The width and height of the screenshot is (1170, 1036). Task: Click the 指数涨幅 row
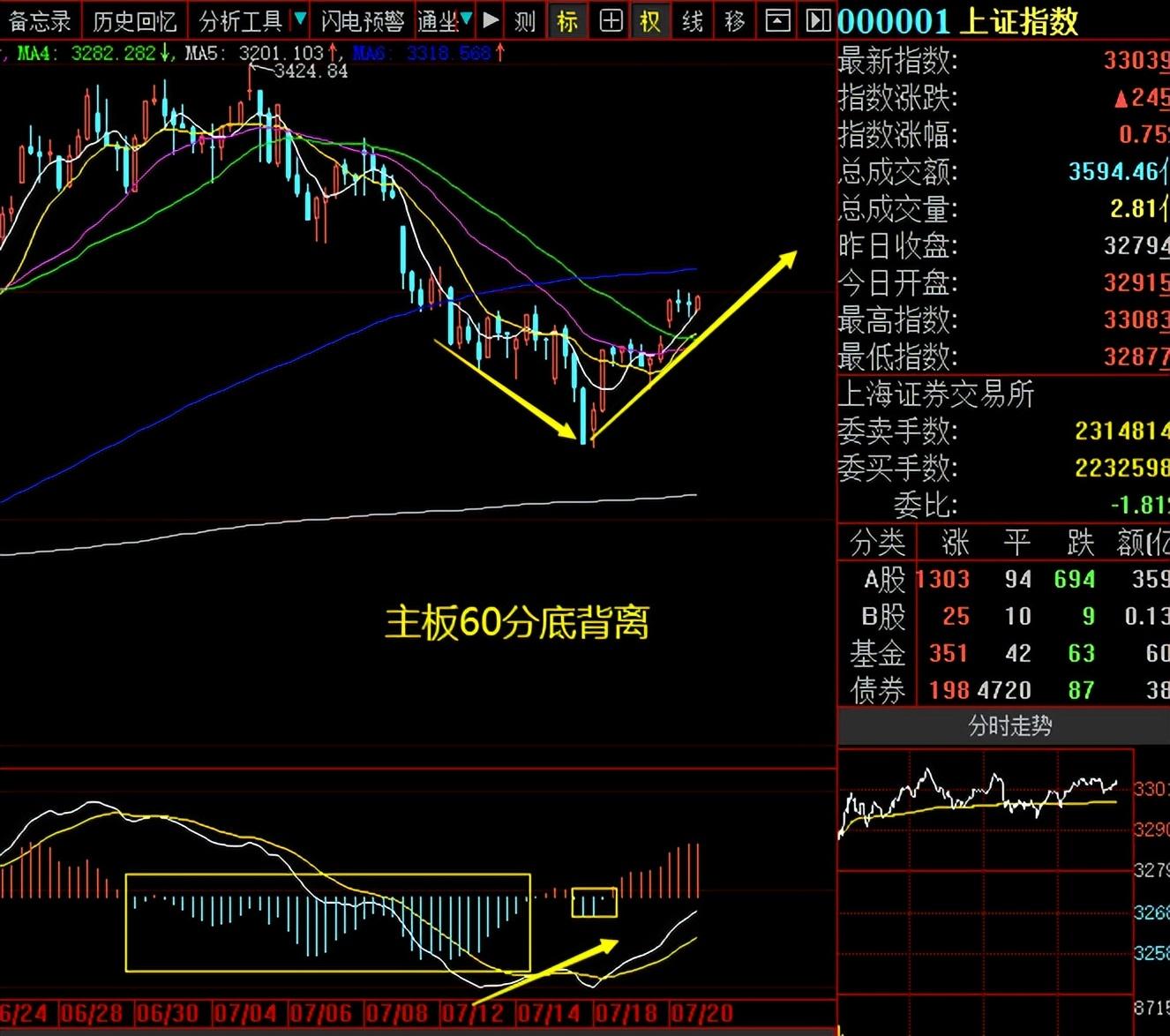click(1003, 135)
